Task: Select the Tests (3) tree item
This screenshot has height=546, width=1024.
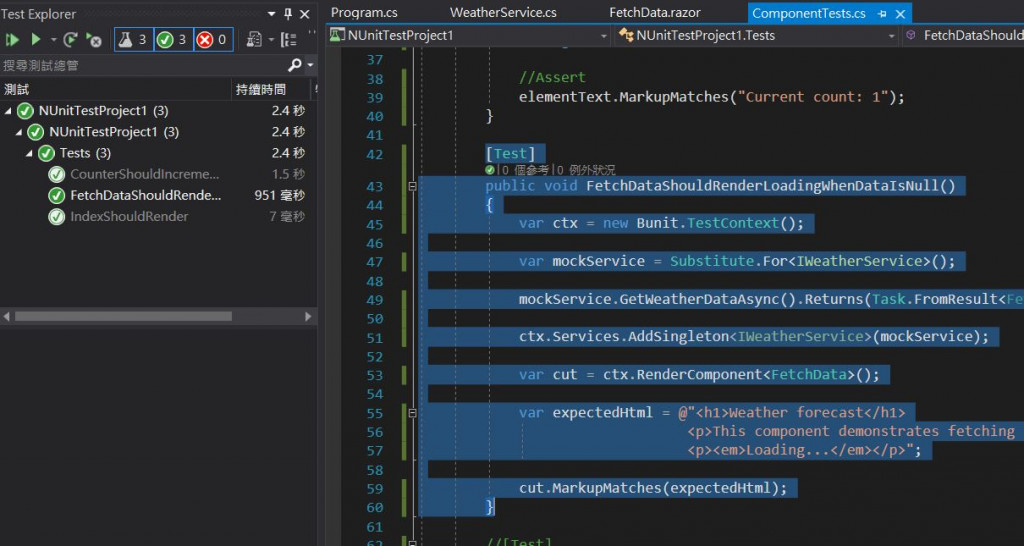Action: pos(85,153)
